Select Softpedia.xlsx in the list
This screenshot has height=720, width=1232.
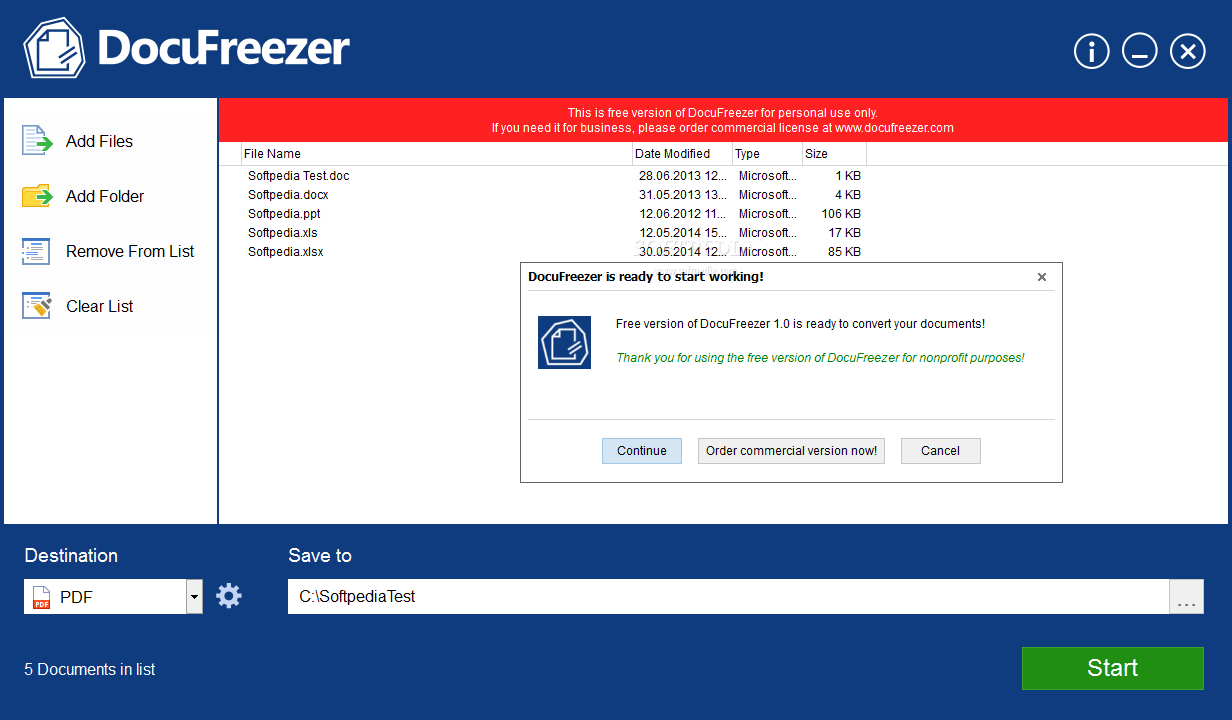(x=286, y=252)
